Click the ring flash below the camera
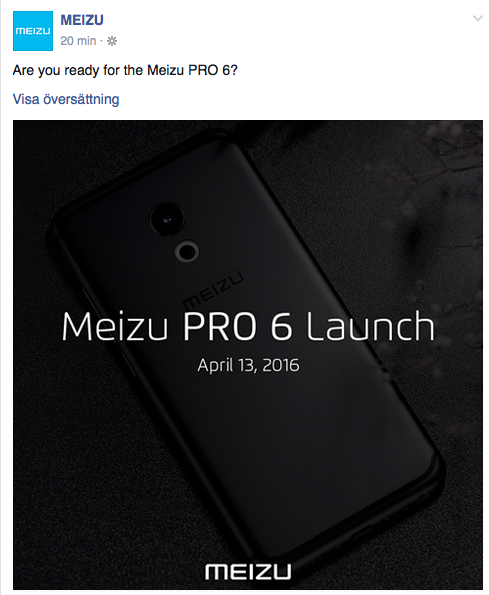The height and width of the screenshot is (595, 489). point(187,251)
